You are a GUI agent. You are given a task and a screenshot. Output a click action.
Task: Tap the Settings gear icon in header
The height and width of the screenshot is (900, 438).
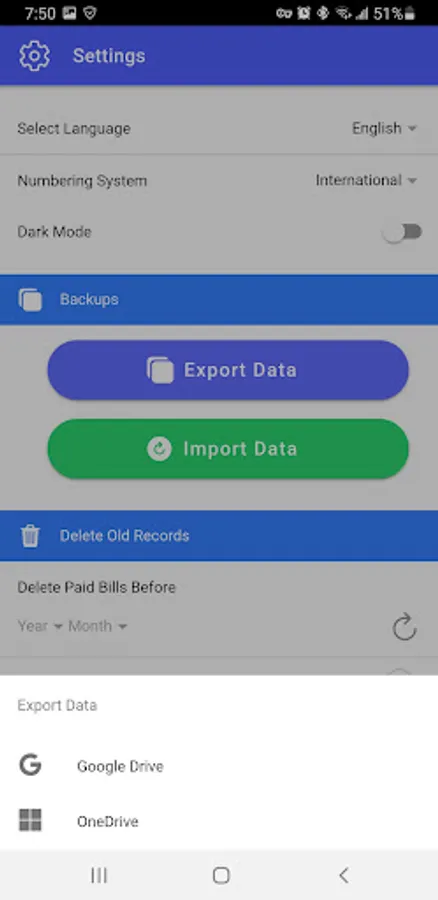pyautogui.click(x=34, y=56)
